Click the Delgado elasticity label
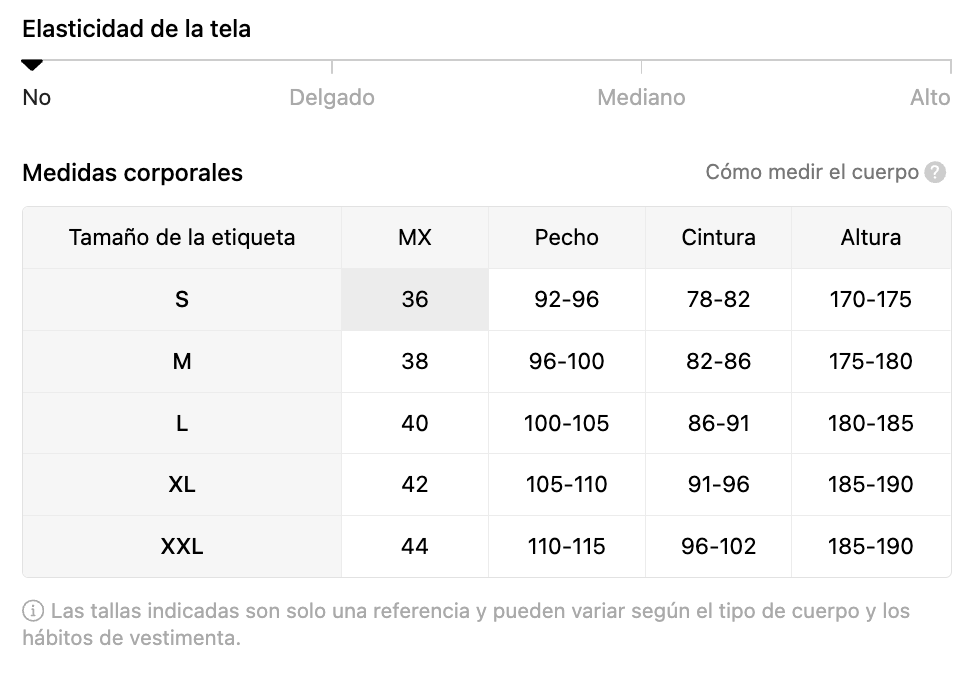The height and width of the screenshot is (684, 976). (332, 98)
